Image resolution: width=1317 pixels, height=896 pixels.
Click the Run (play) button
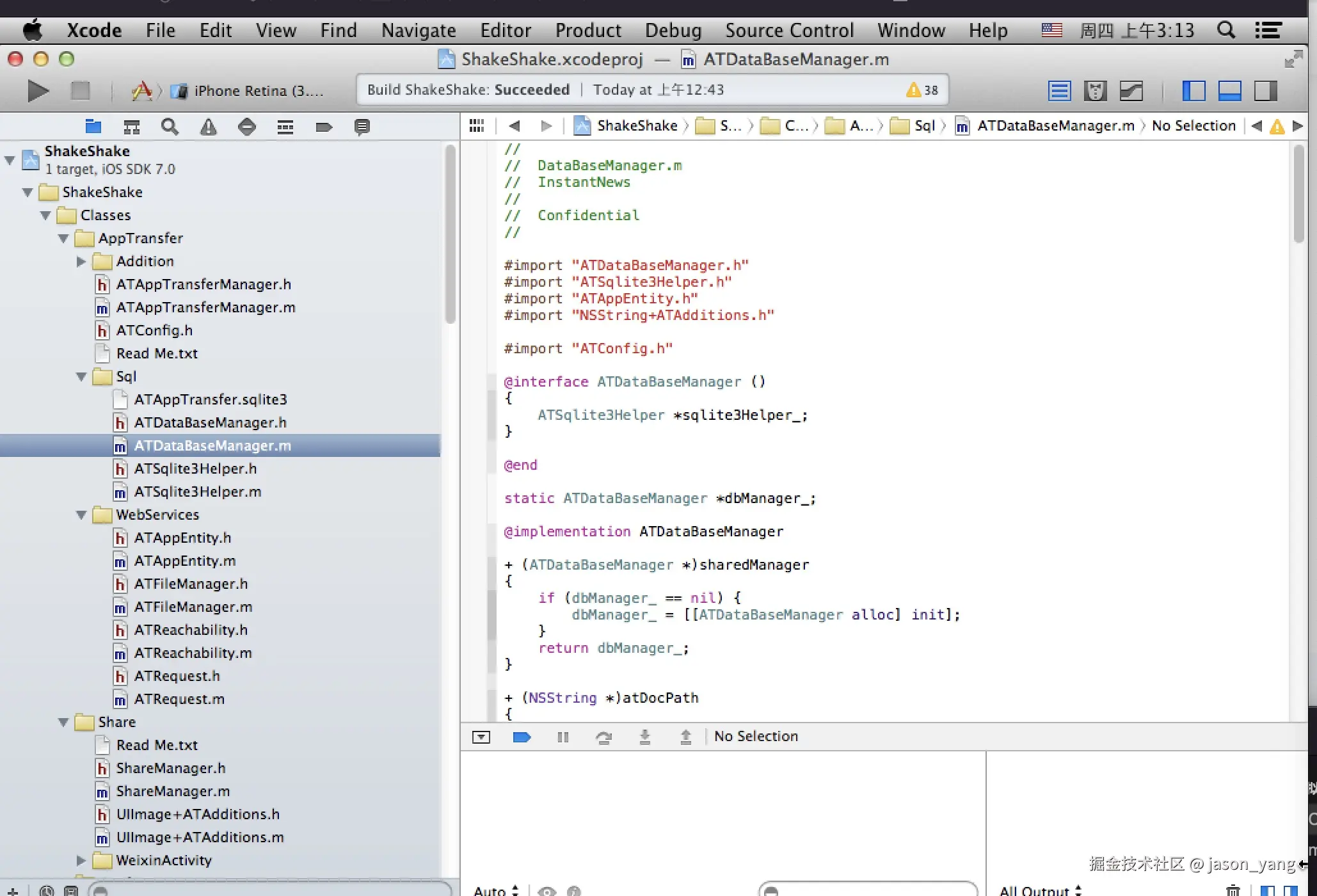38,91
